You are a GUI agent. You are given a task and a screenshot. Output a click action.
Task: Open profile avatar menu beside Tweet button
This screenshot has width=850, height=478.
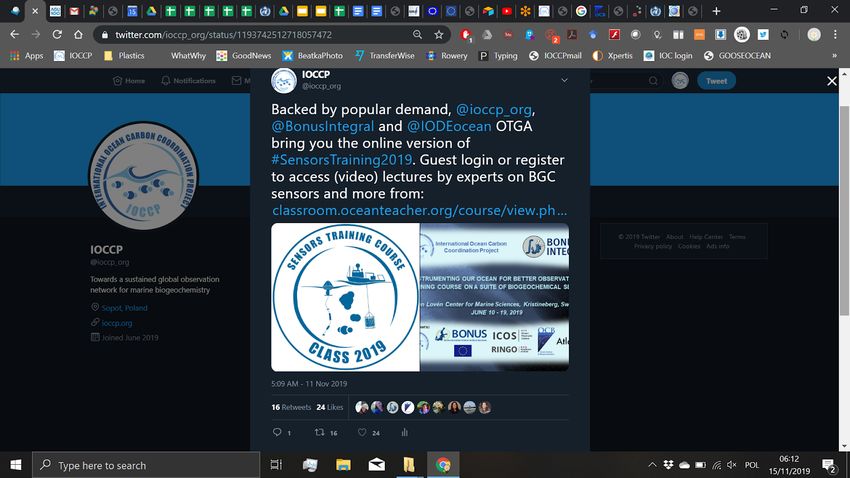pos(680,81)
